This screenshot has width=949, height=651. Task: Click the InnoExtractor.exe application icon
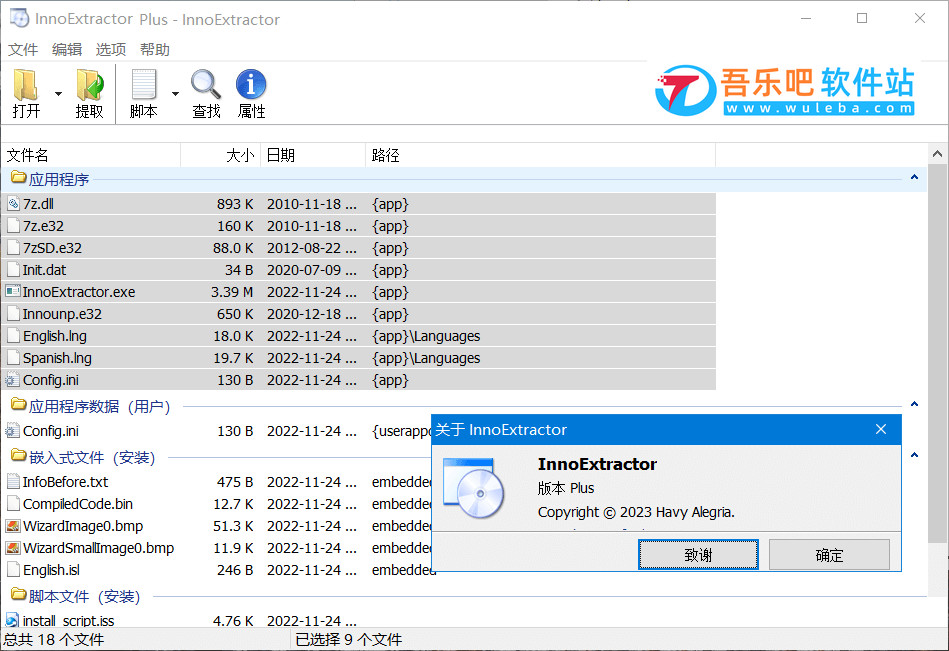(13, 292)
